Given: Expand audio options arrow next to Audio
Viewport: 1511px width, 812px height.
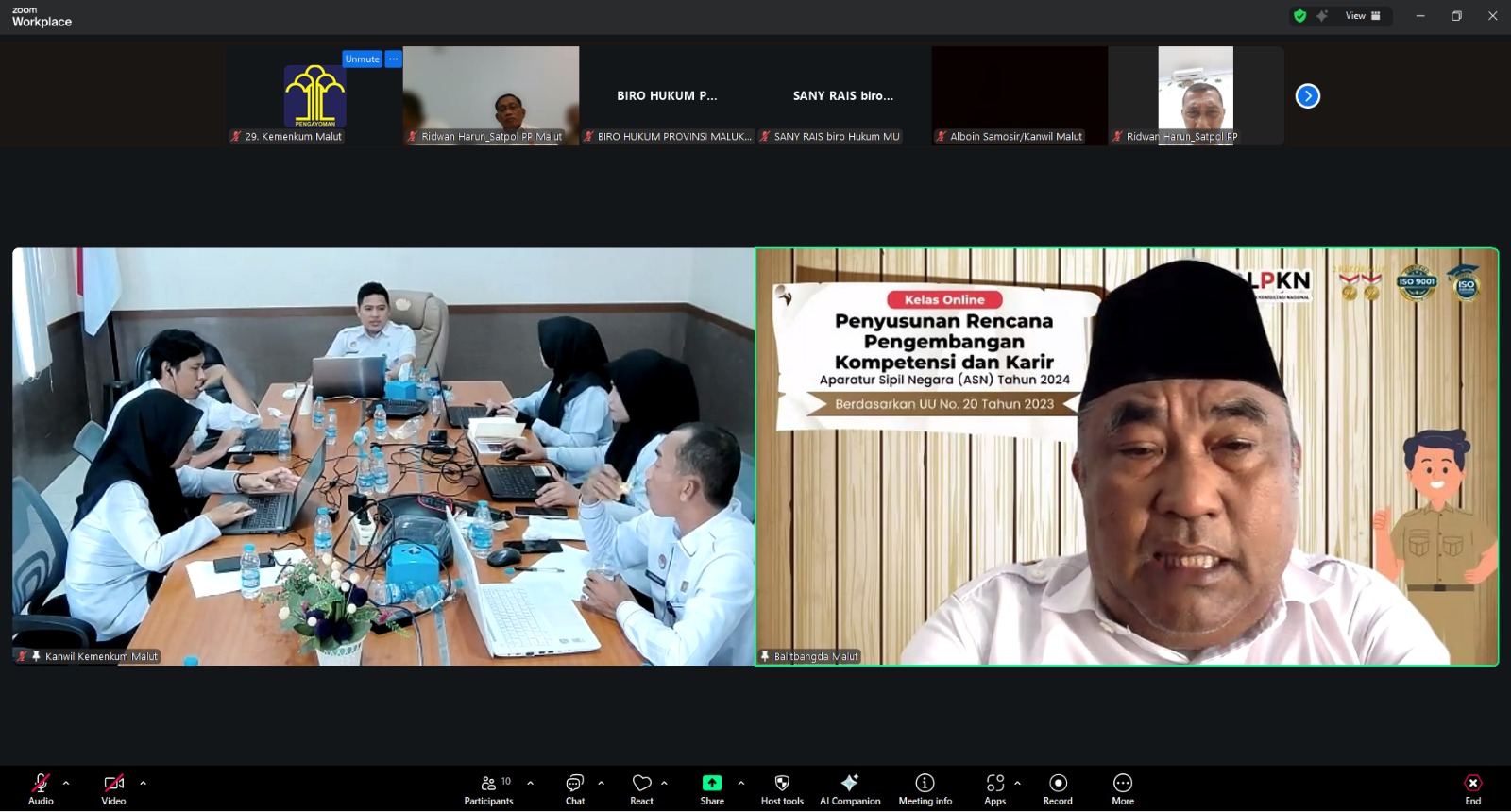Looking at the screenshot, I should click(66, 783).
